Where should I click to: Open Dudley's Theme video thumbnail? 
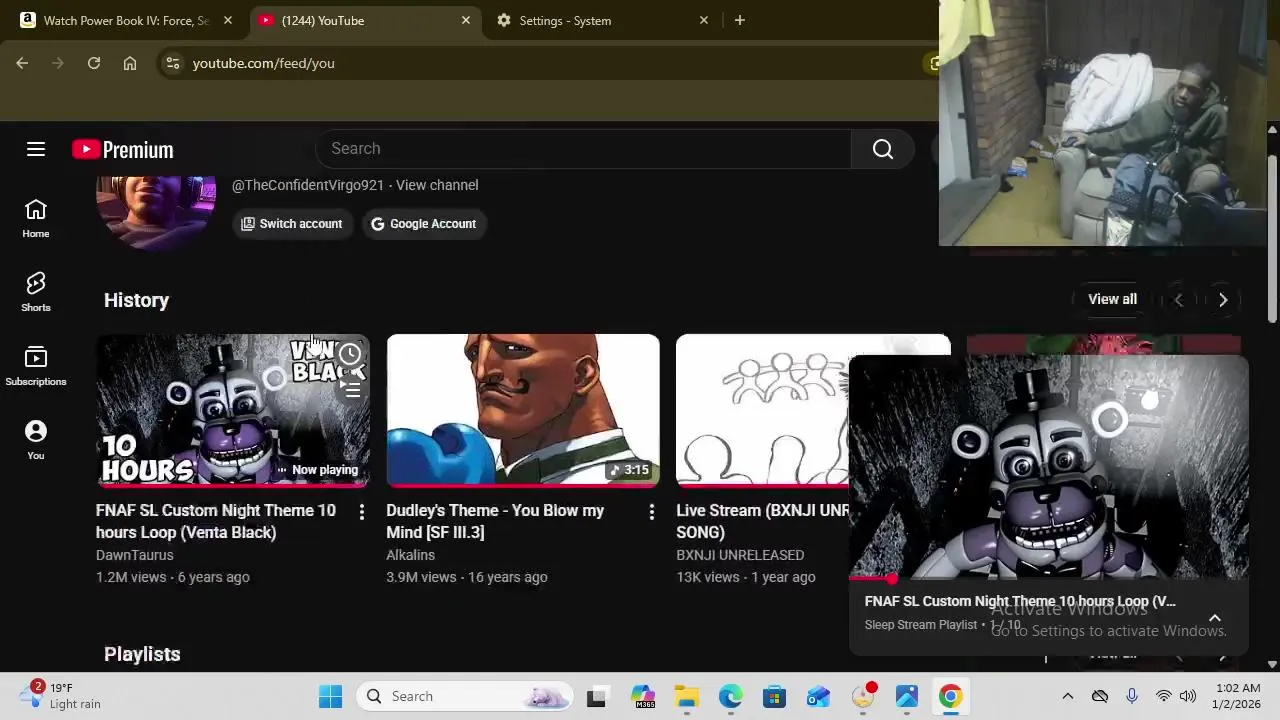click(x=523, y=411)
